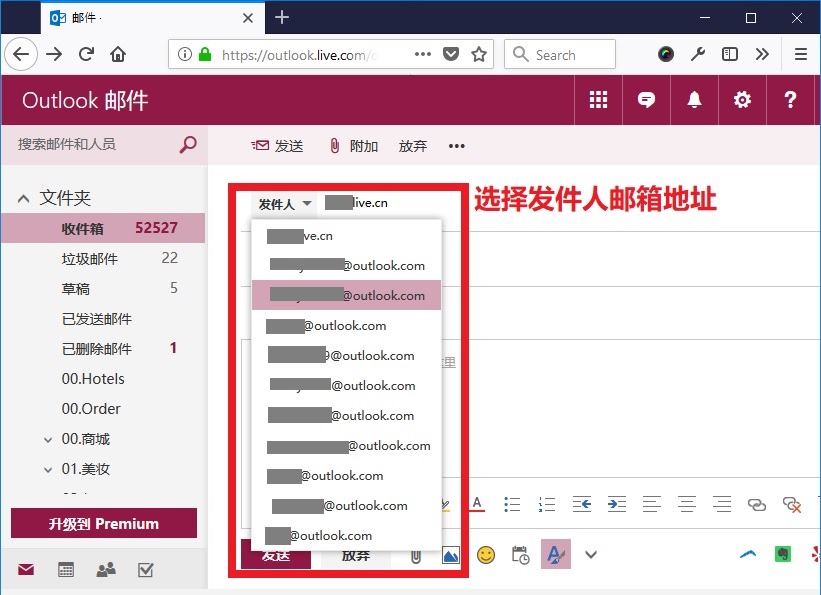Show notifications bell

(x=694, y=100)
